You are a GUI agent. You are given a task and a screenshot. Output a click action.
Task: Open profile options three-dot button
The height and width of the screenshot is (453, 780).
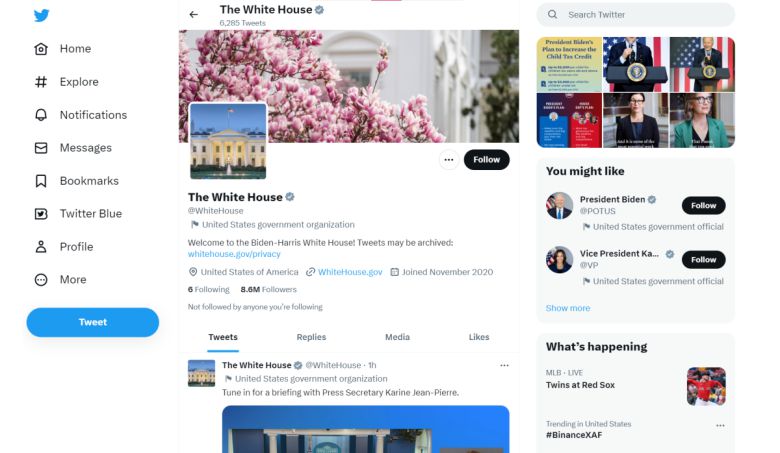449,160
